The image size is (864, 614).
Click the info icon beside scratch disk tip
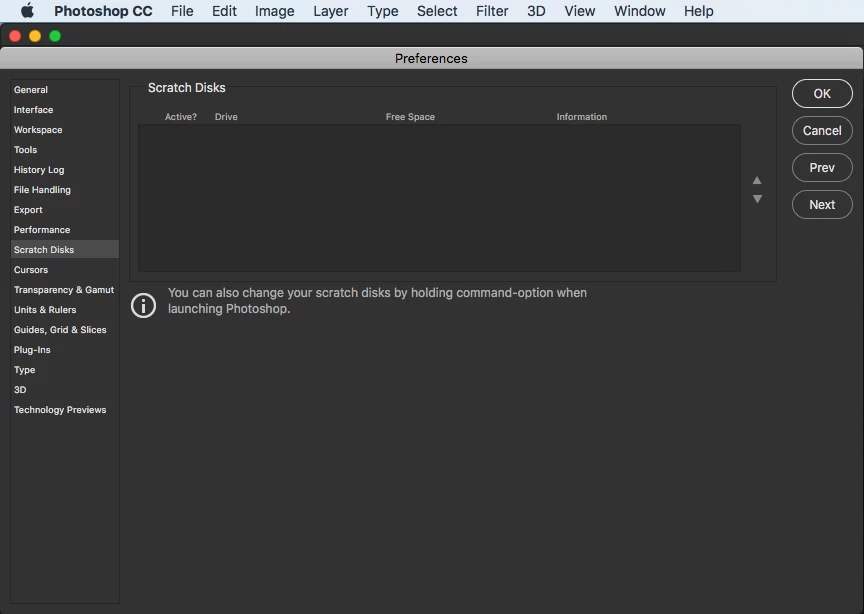143,305
